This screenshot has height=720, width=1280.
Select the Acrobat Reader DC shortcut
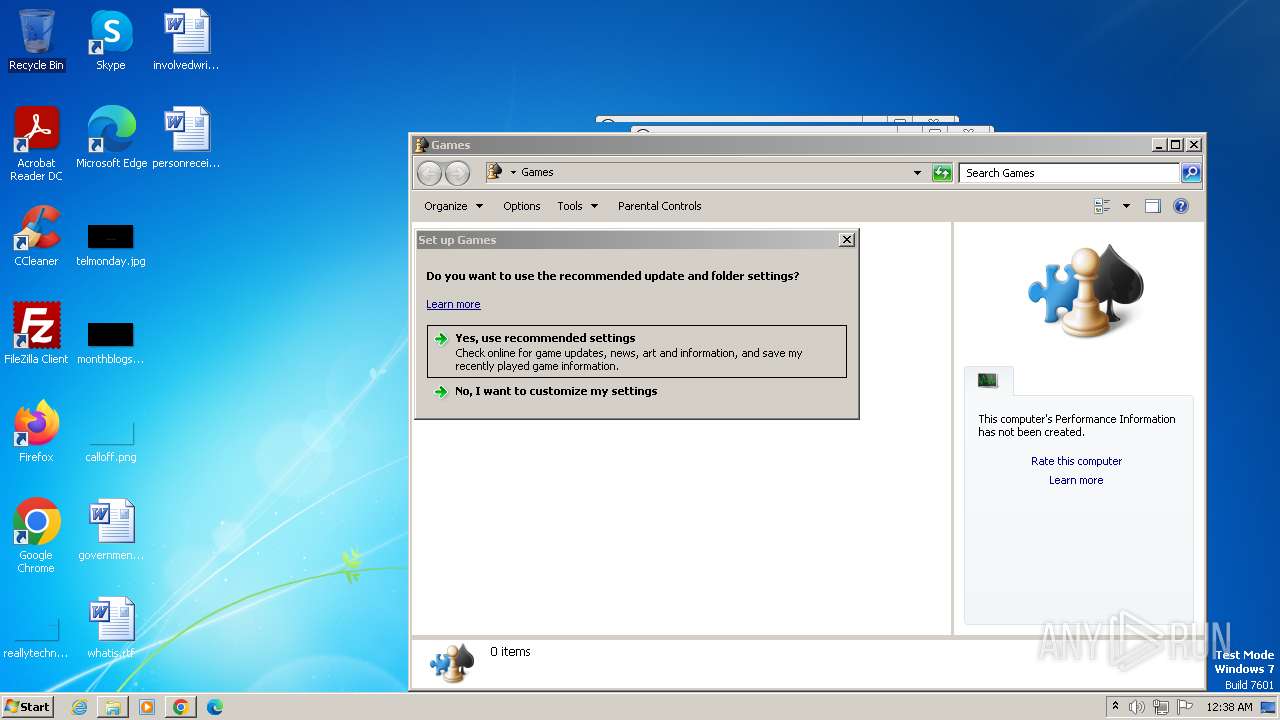[36, 144]
